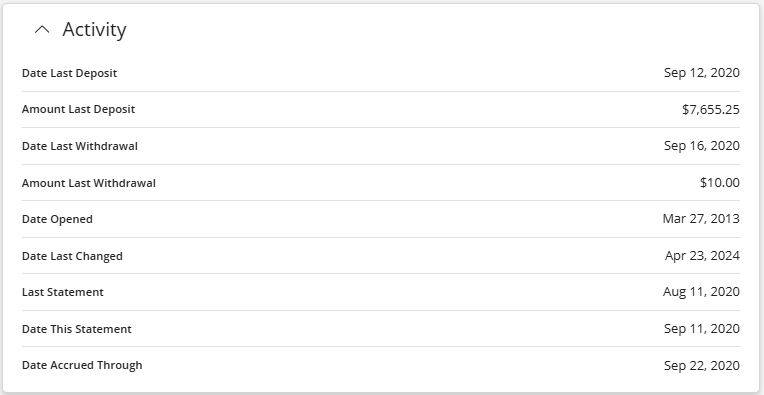Collapse the Activity section chevron

coord(42,30)
